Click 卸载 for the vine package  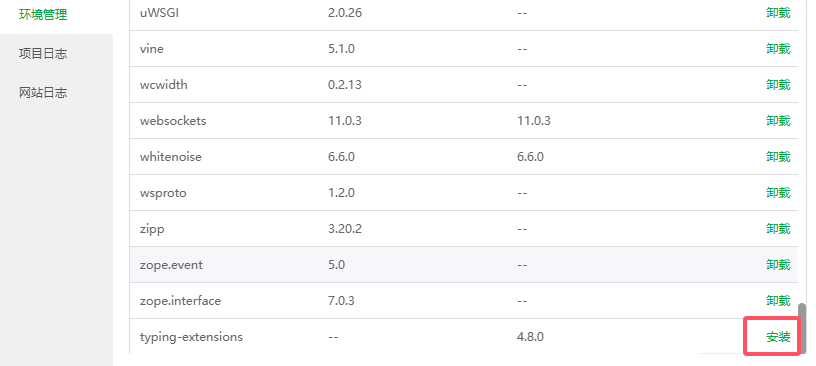coord(778,48)
